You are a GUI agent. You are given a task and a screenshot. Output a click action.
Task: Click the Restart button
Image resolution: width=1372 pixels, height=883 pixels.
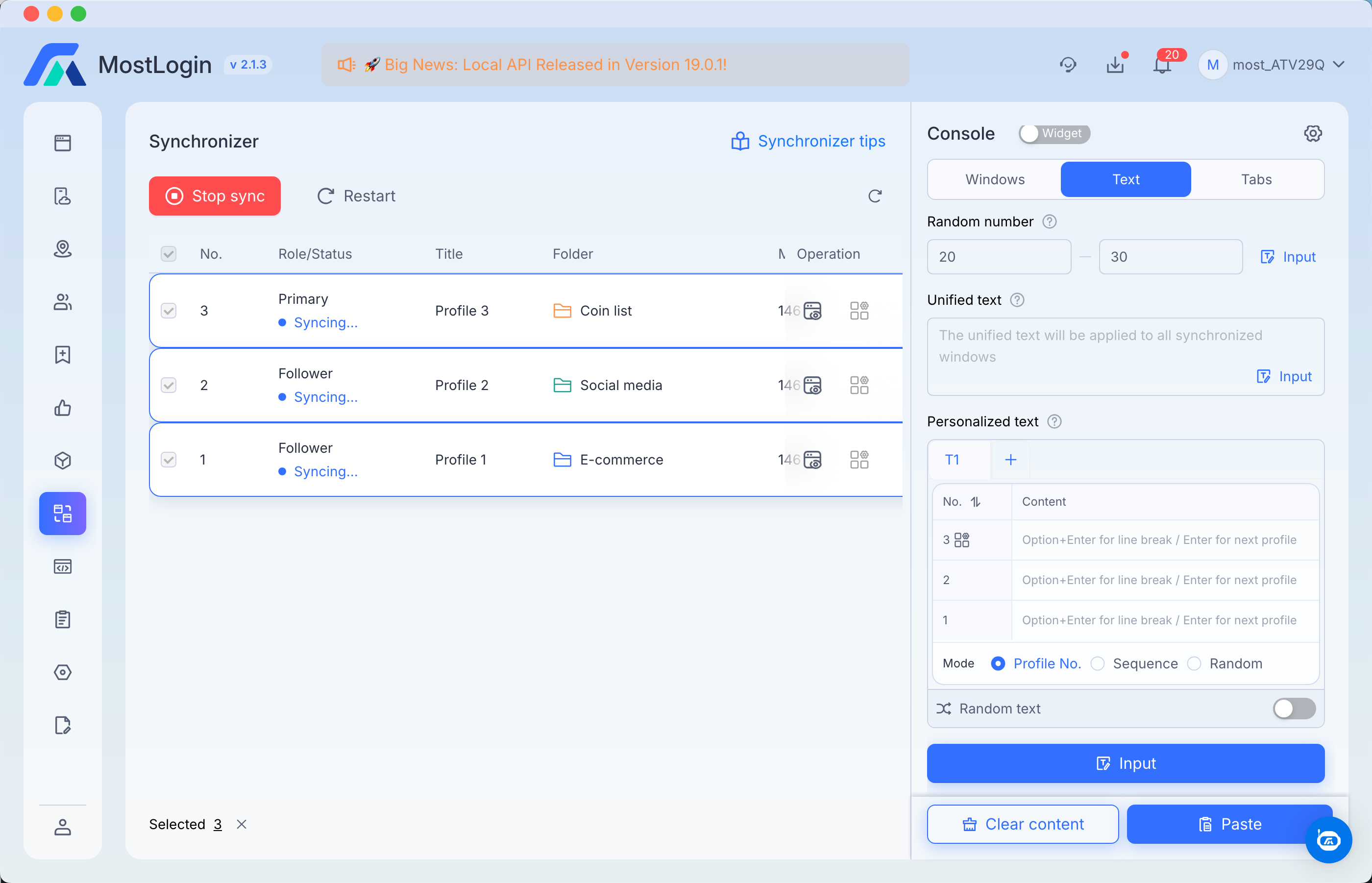(357, 196)
